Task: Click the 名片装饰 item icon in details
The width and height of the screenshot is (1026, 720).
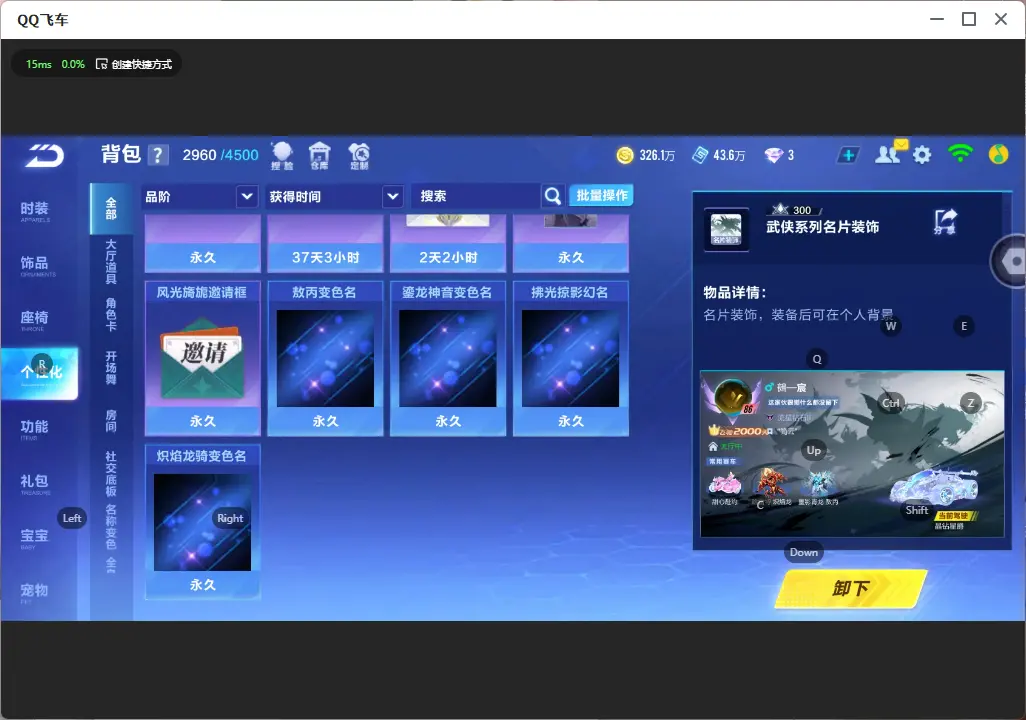Action: (726, 229)
